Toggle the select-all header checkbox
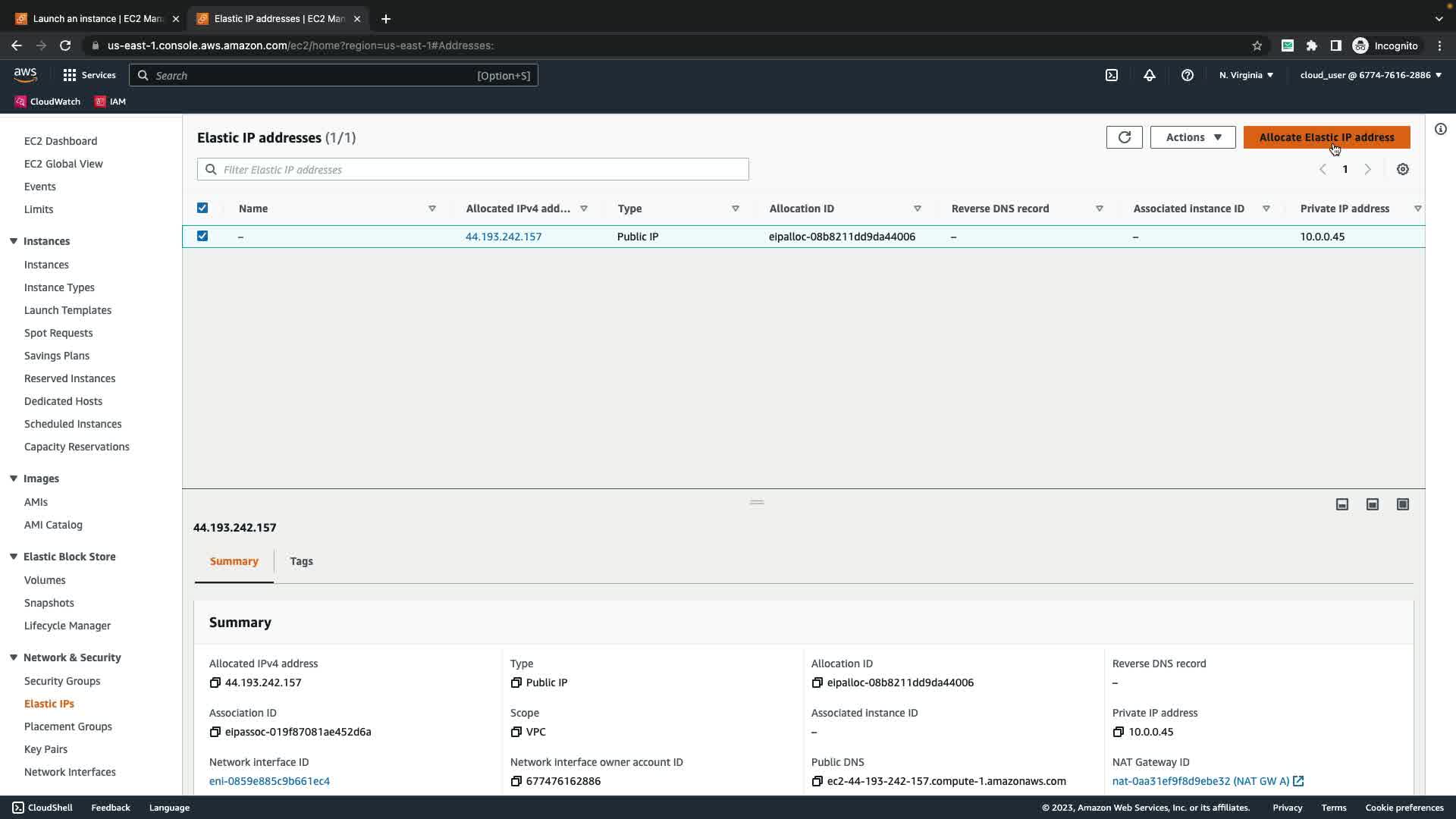The width and height of the screenshot is (1456, 819). (x=202, y=208)
